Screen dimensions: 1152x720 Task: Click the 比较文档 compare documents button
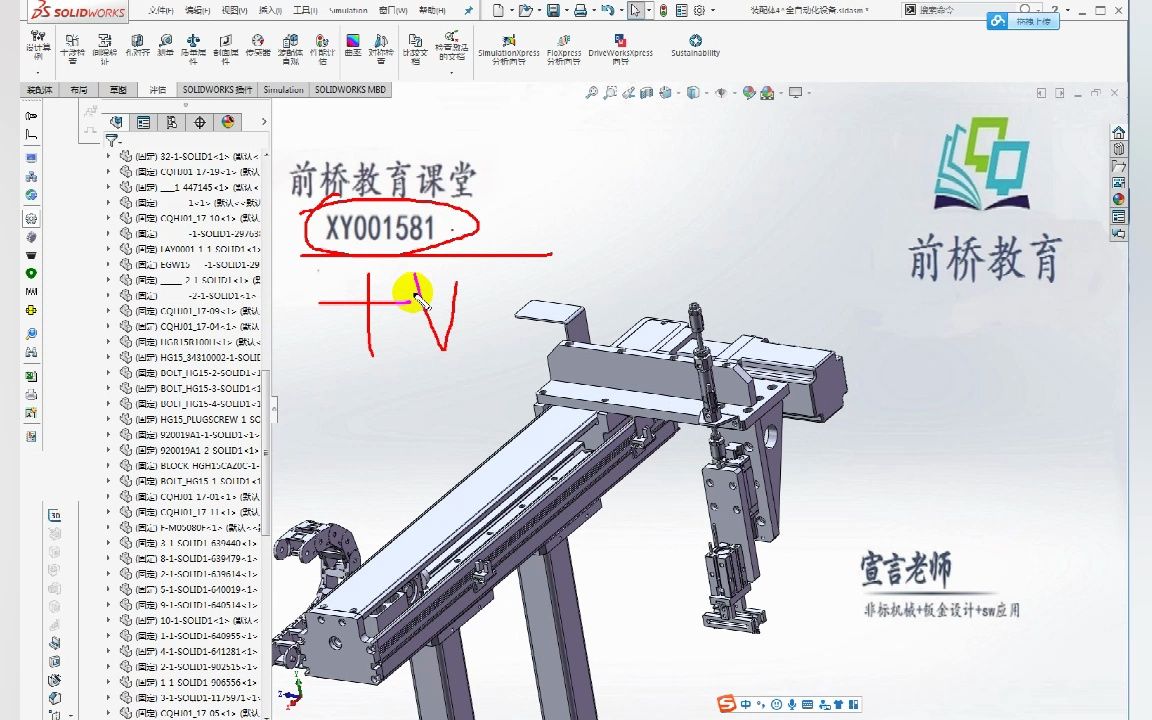click(416, 47)
